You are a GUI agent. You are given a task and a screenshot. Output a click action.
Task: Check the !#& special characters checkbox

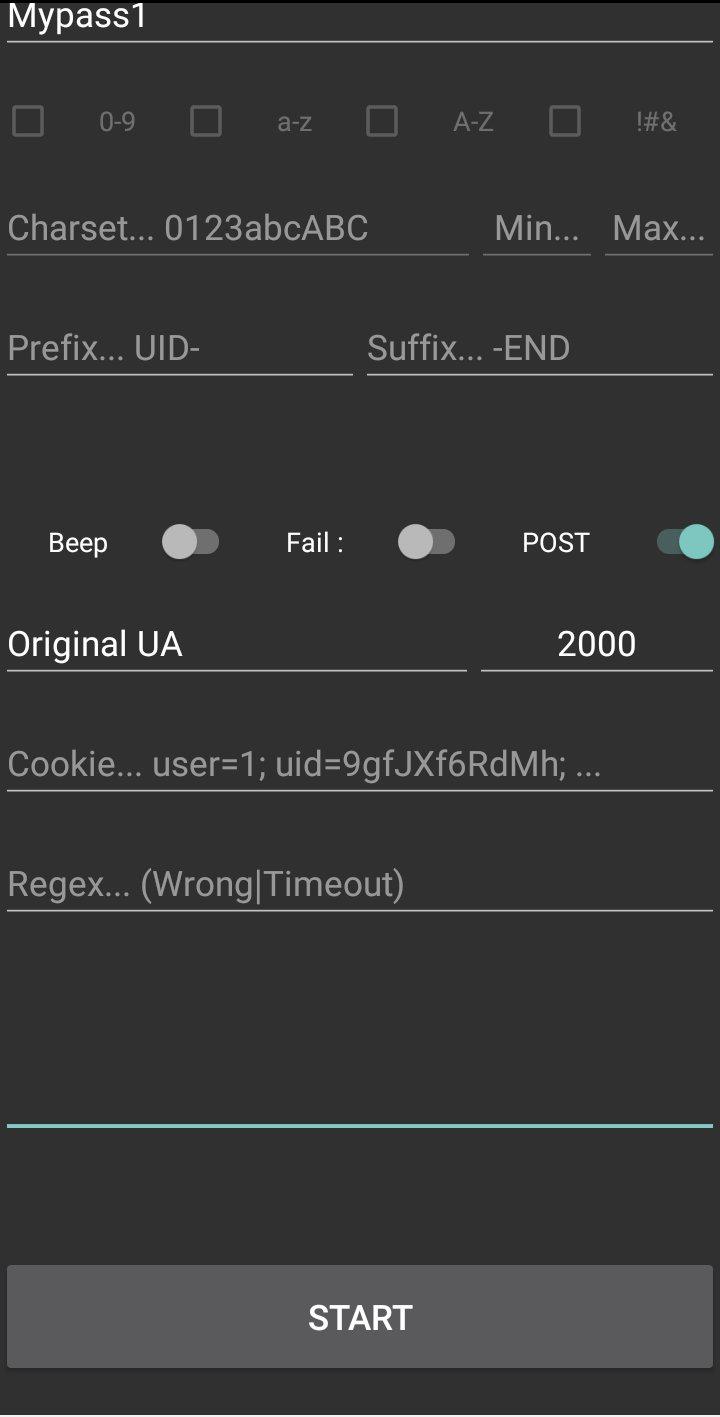point(565,122)
